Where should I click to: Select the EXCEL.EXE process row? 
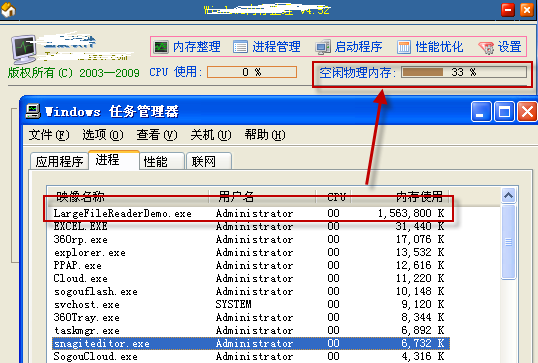tap(250, 226)
